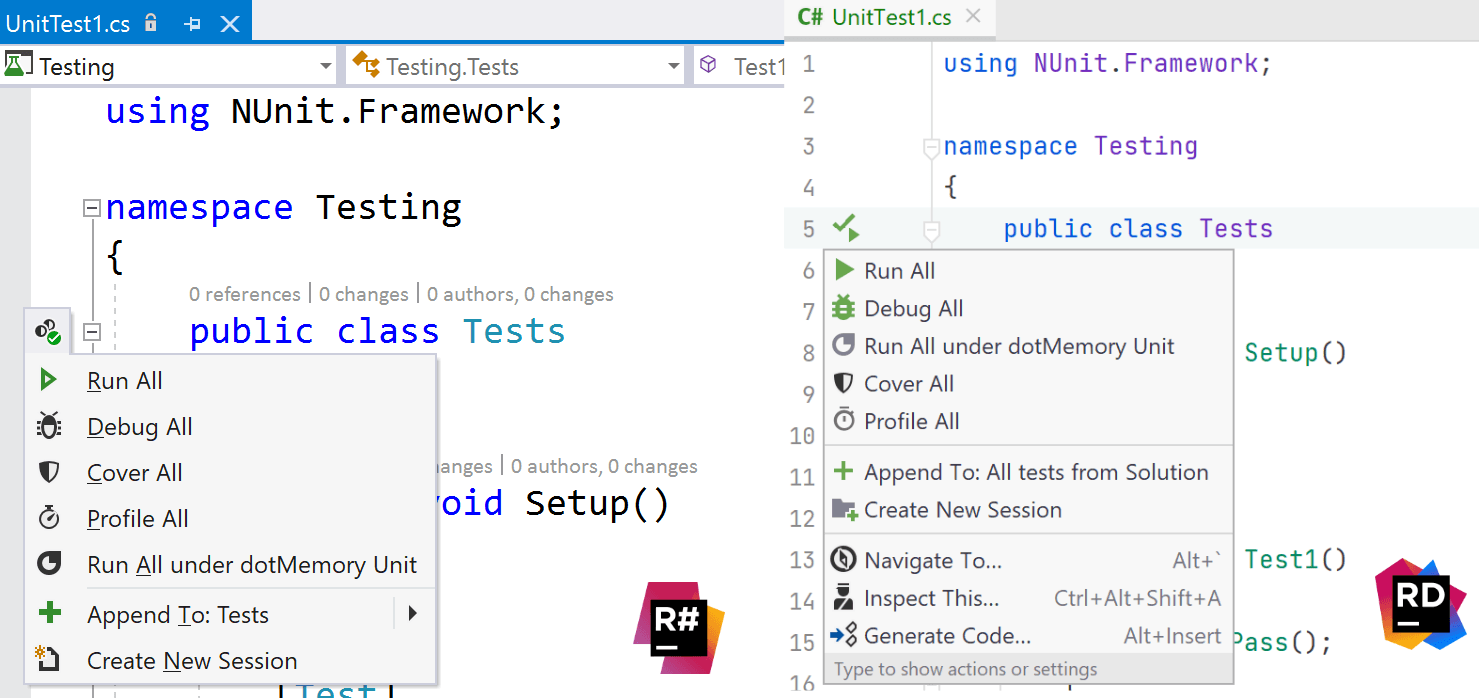1479x698 pixels.
Task: Expand the Append To: Tests submenu arrow
Action: [x=411, y=614]
